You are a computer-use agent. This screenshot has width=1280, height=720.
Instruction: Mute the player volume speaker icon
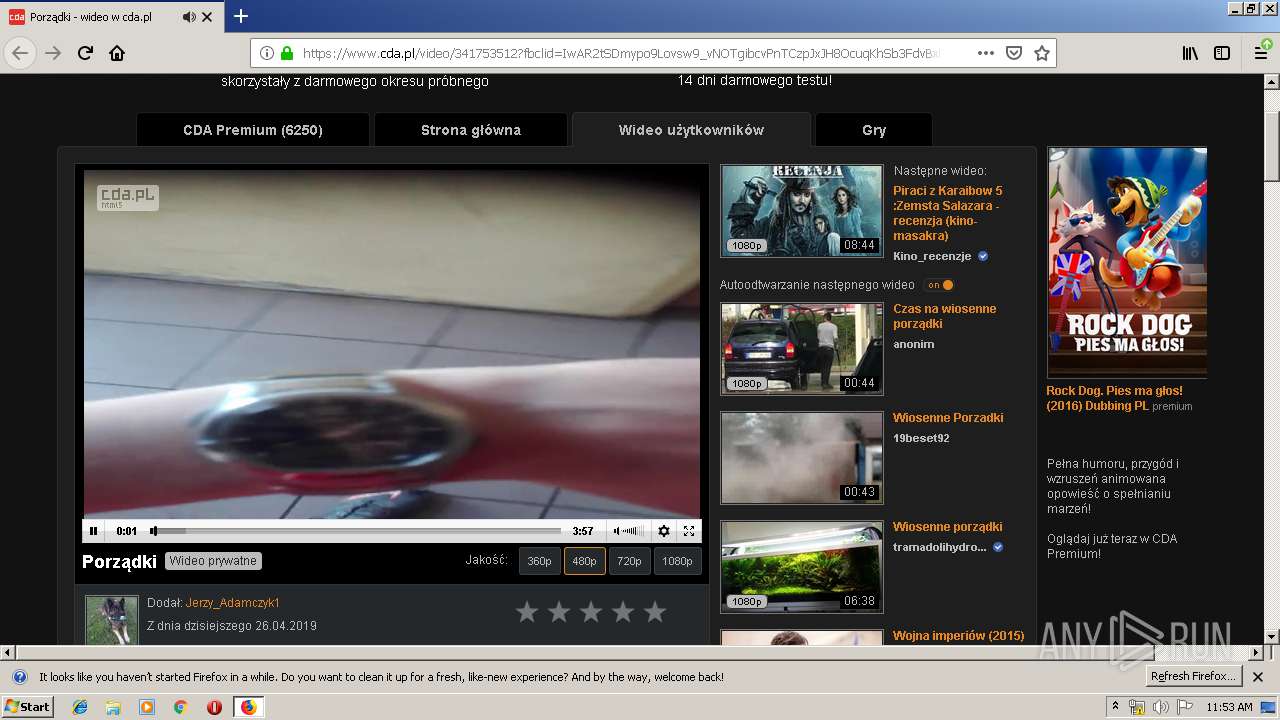coord(617,531)
